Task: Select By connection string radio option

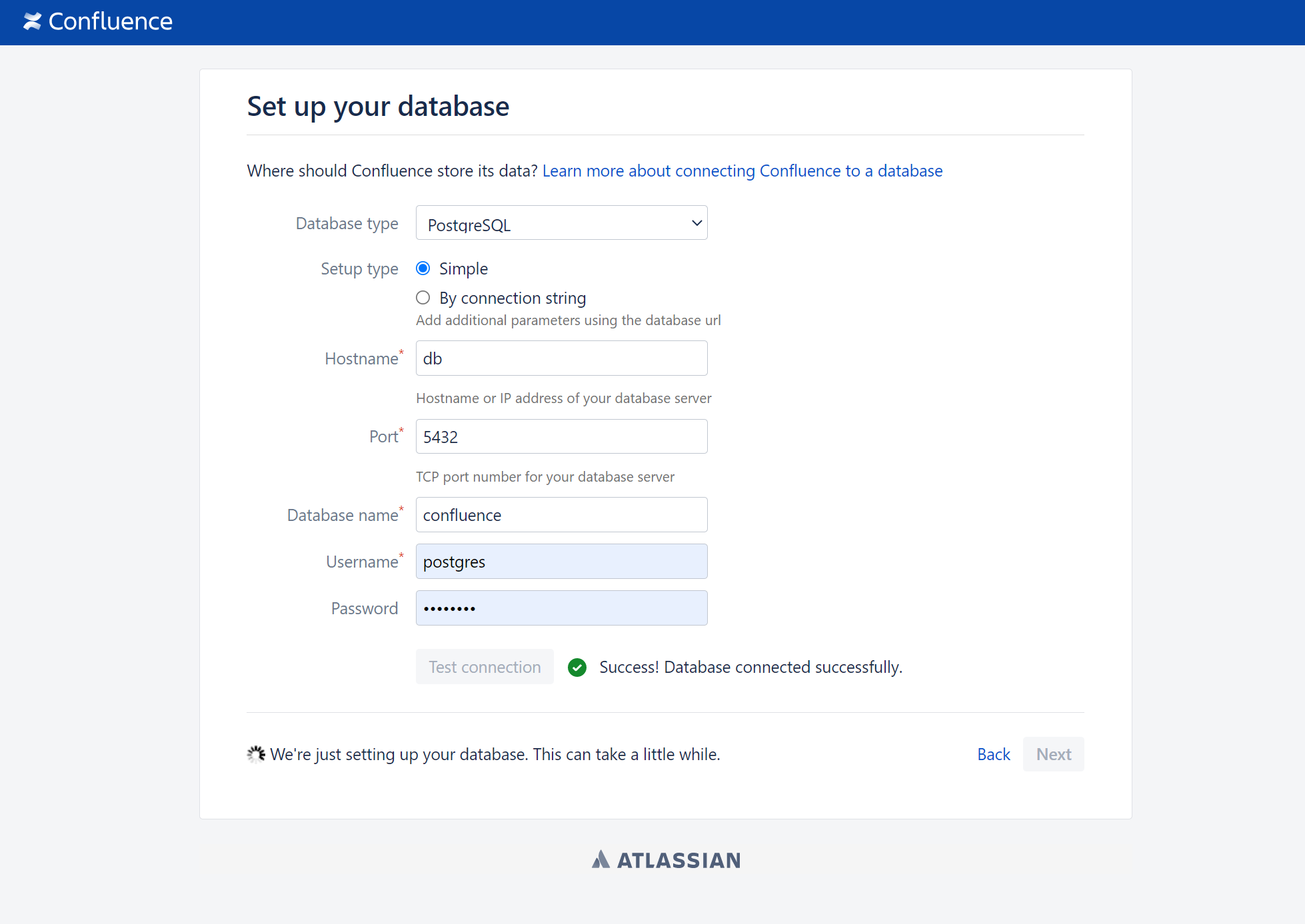Action: 423,298
